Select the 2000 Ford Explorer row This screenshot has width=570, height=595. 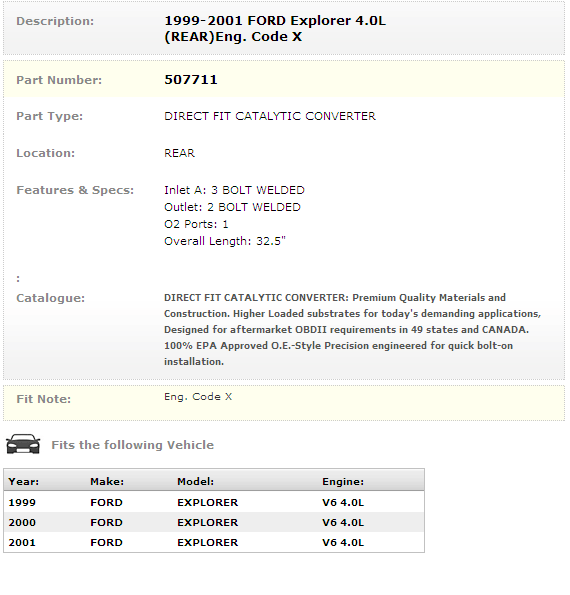[214, 523]
